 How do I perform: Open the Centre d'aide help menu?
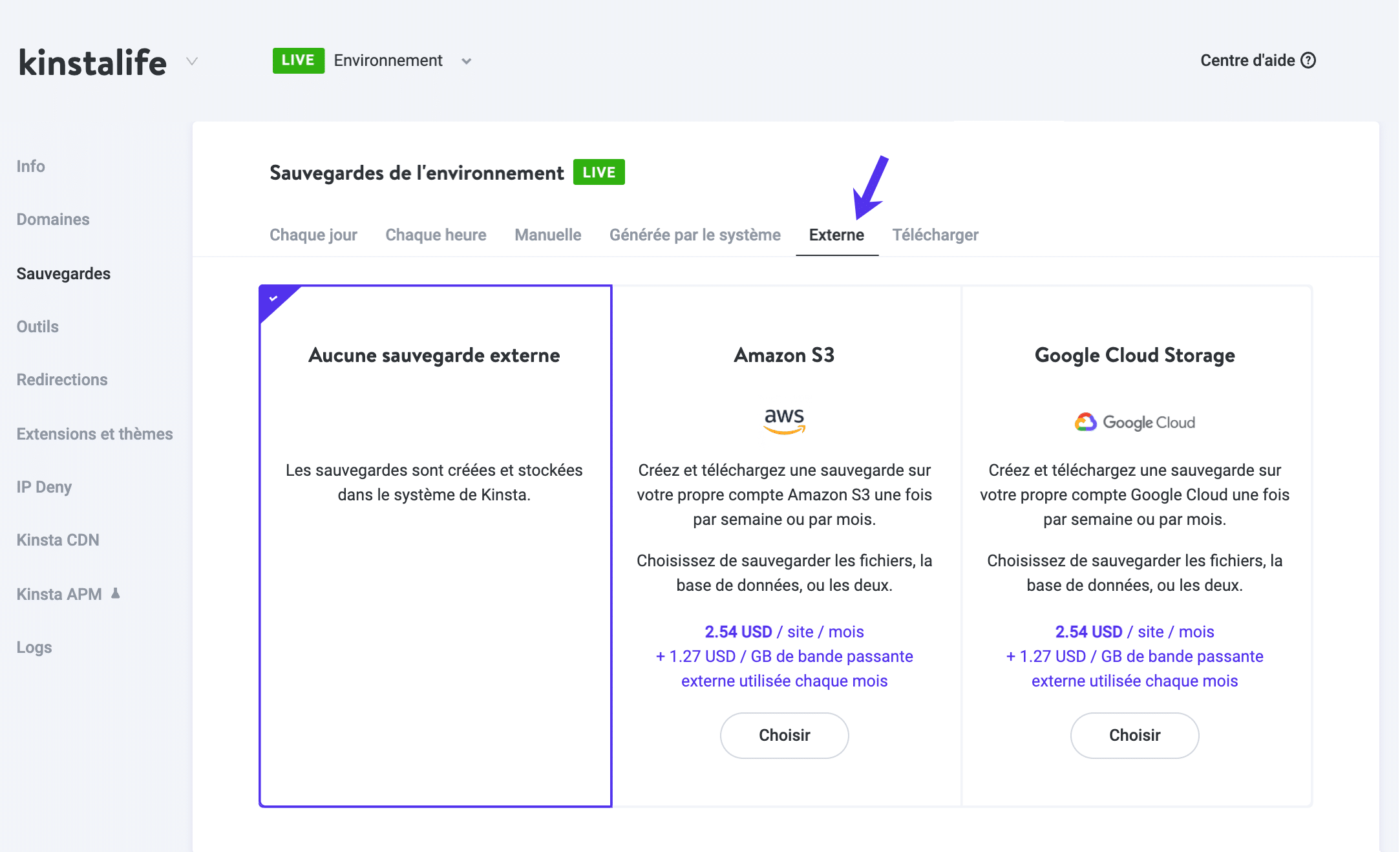[x=1258, y=59]
